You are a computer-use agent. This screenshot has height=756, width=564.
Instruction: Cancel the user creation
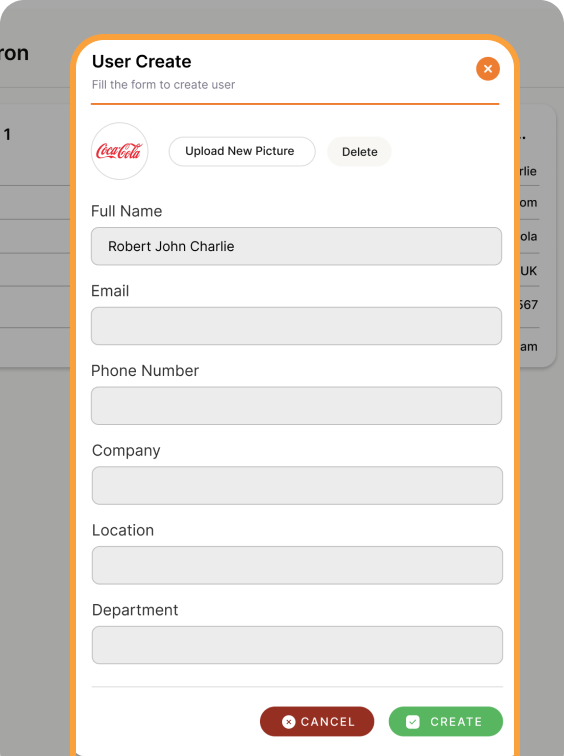coord(317,721)
